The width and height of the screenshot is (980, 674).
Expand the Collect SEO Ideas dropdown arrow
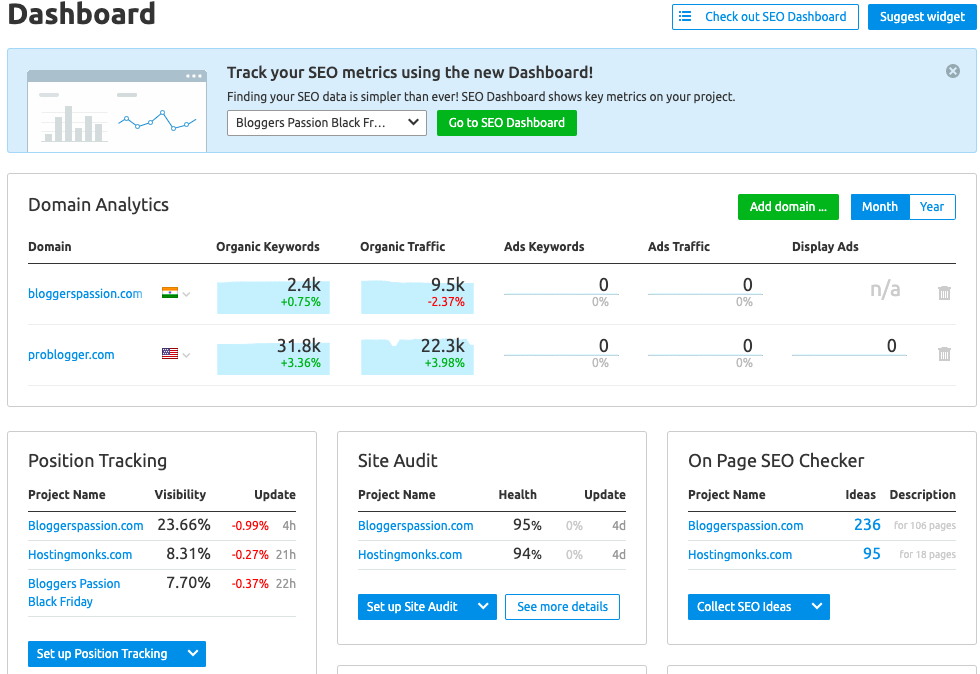(816, 607)
